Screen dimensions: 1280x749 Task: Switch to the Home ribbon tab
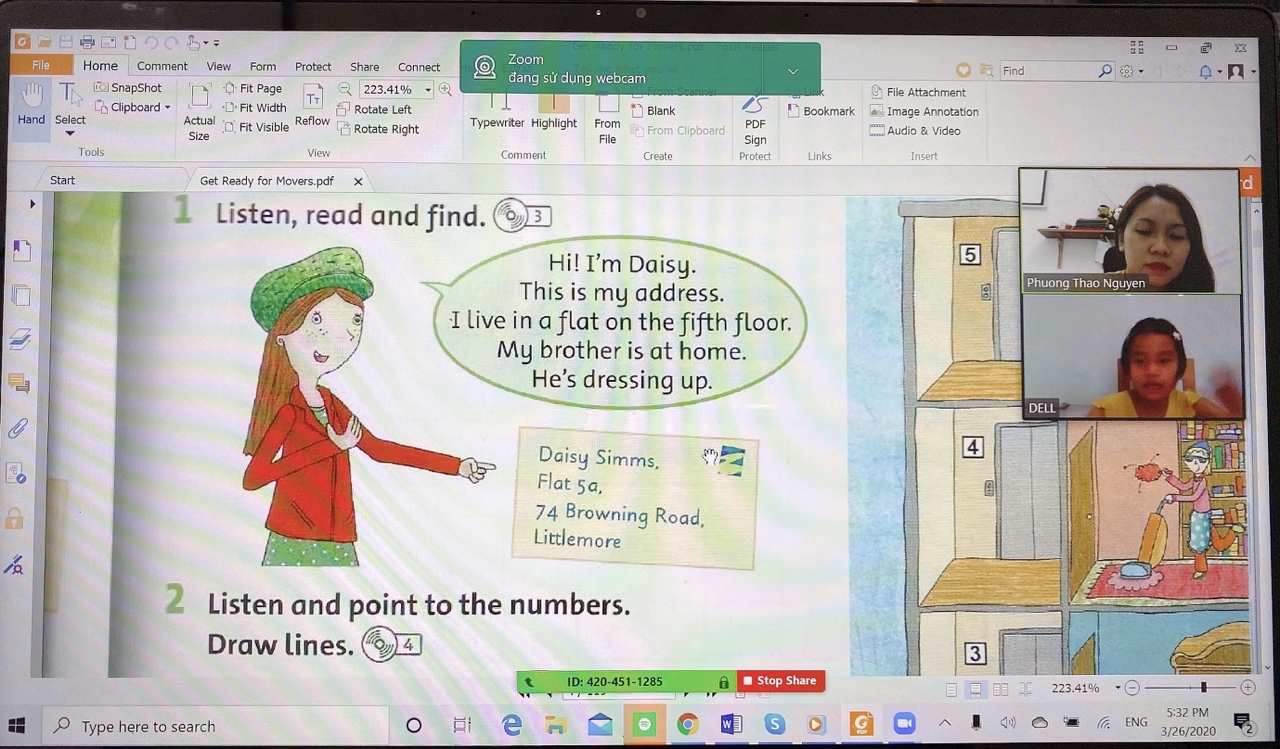click(100, 66)
